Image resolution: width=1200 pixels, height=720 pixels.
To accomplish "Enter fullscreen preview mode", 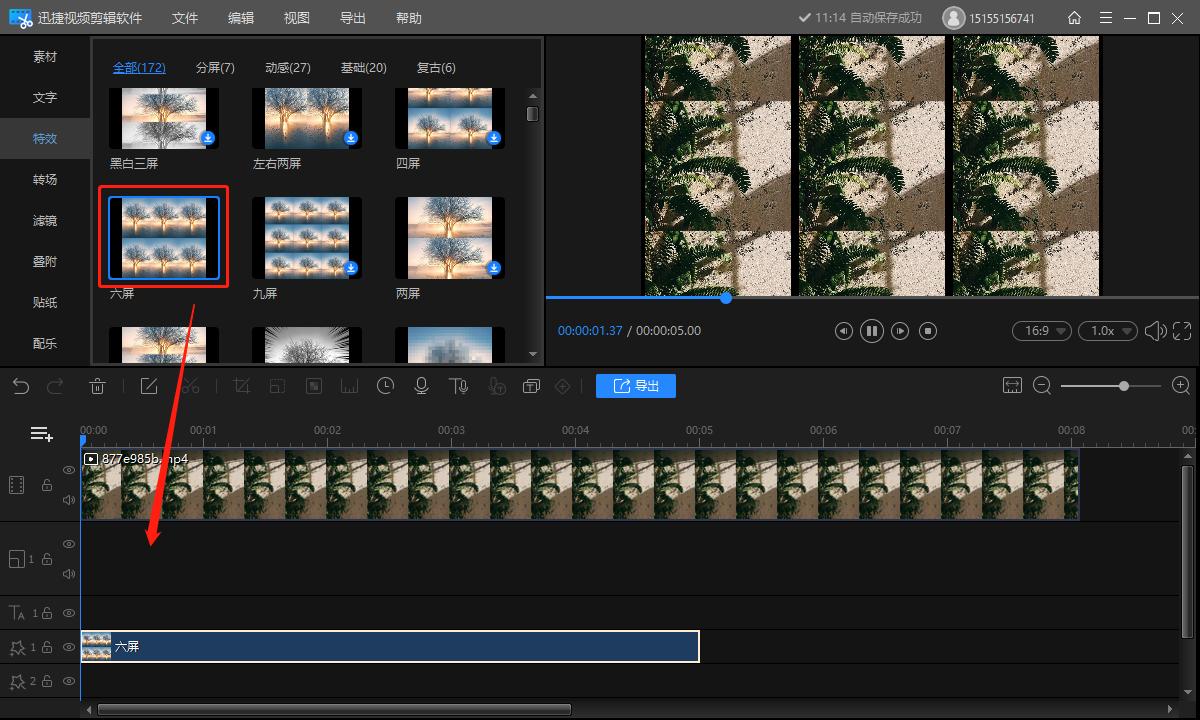I will pos(1182,331).
